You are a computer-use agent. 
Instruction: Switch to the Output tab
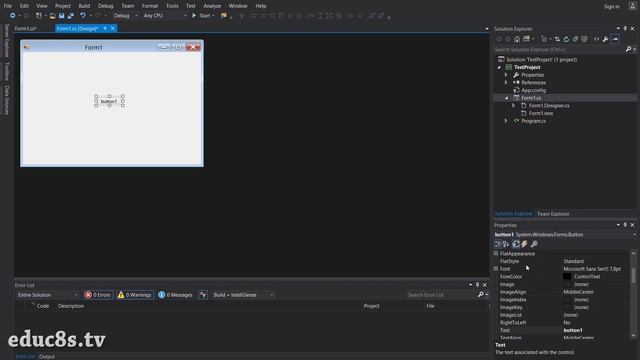[47, 356]
